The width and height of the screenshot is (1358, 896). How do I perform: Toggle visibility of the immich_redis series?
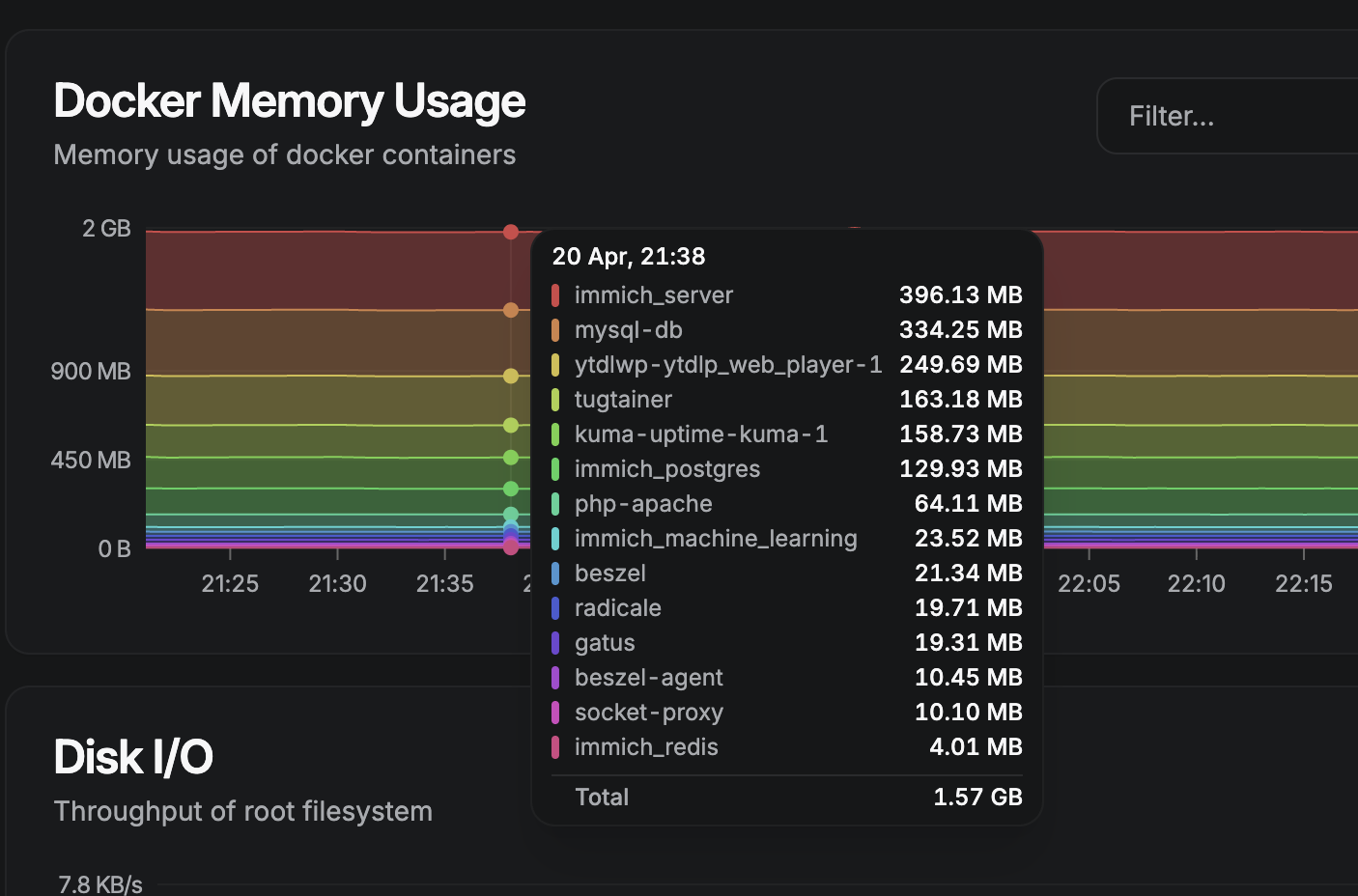click(646, 746)
